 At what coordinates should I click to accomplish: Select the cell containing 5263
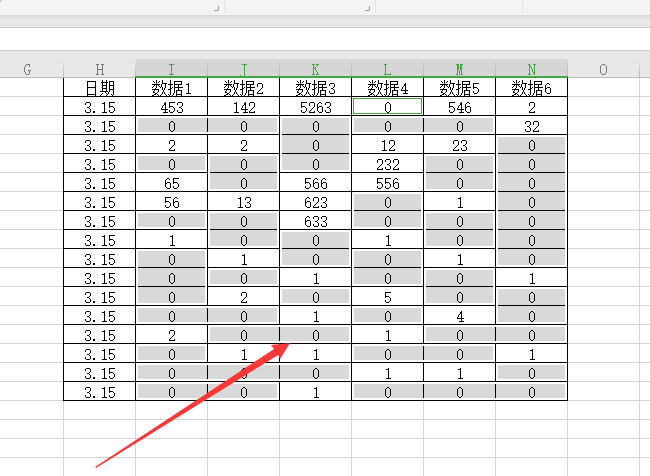[315, 107]
